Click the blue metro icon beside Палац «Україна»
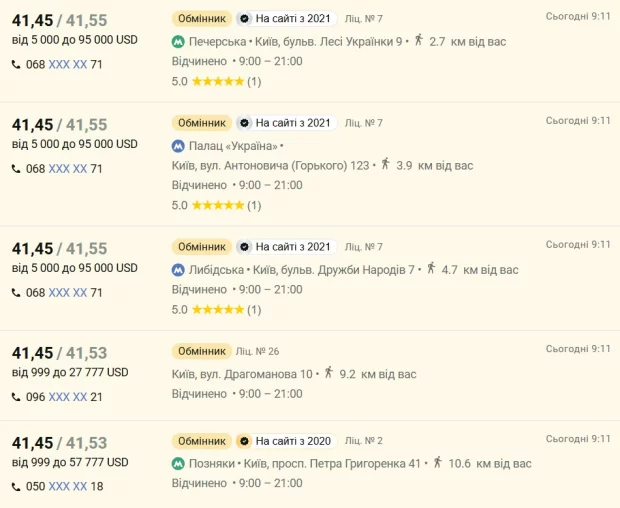Viewport: 620px width, 508px height. point(178,145)
